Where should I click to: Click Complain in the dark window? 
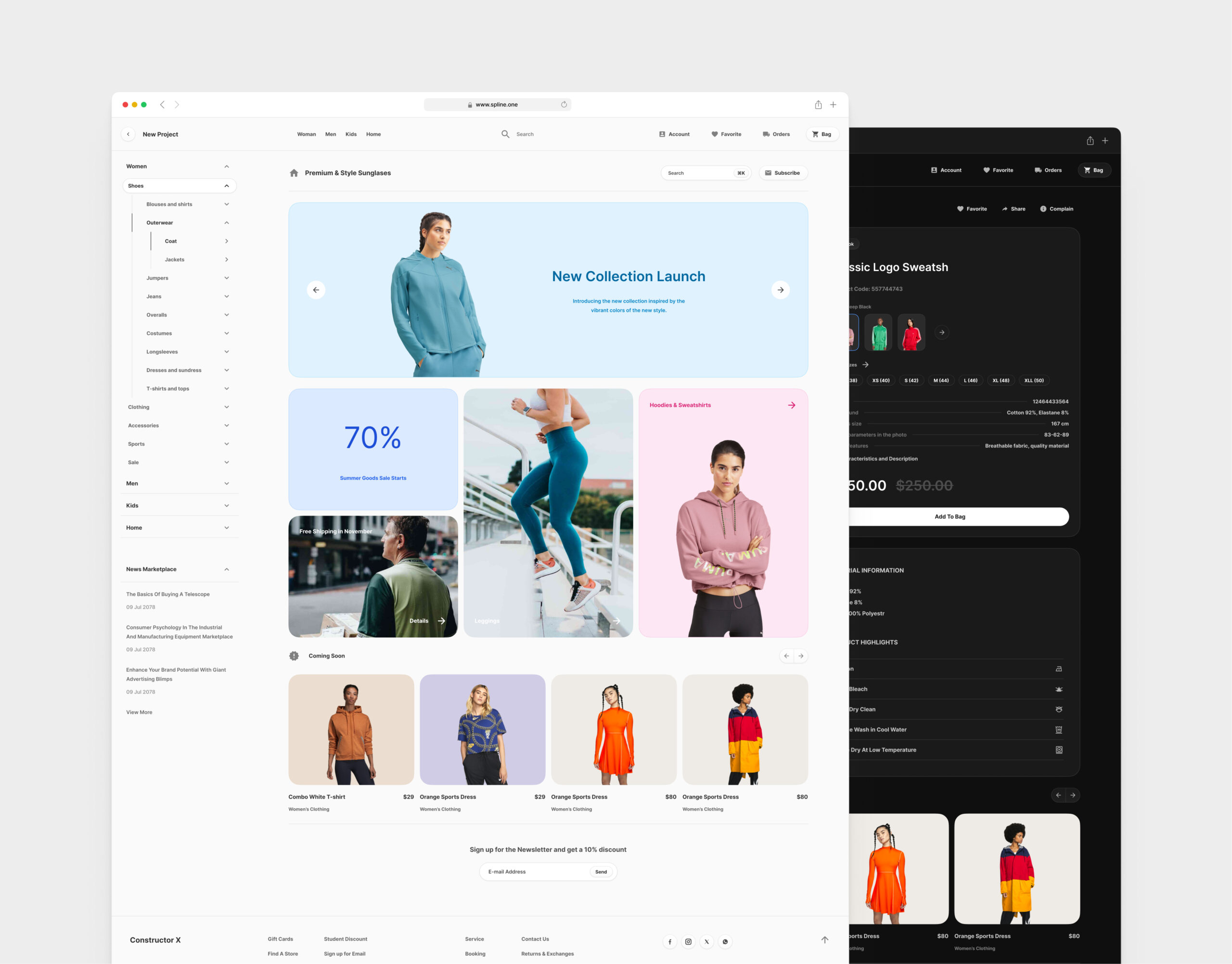click(x=1056, y=209)
